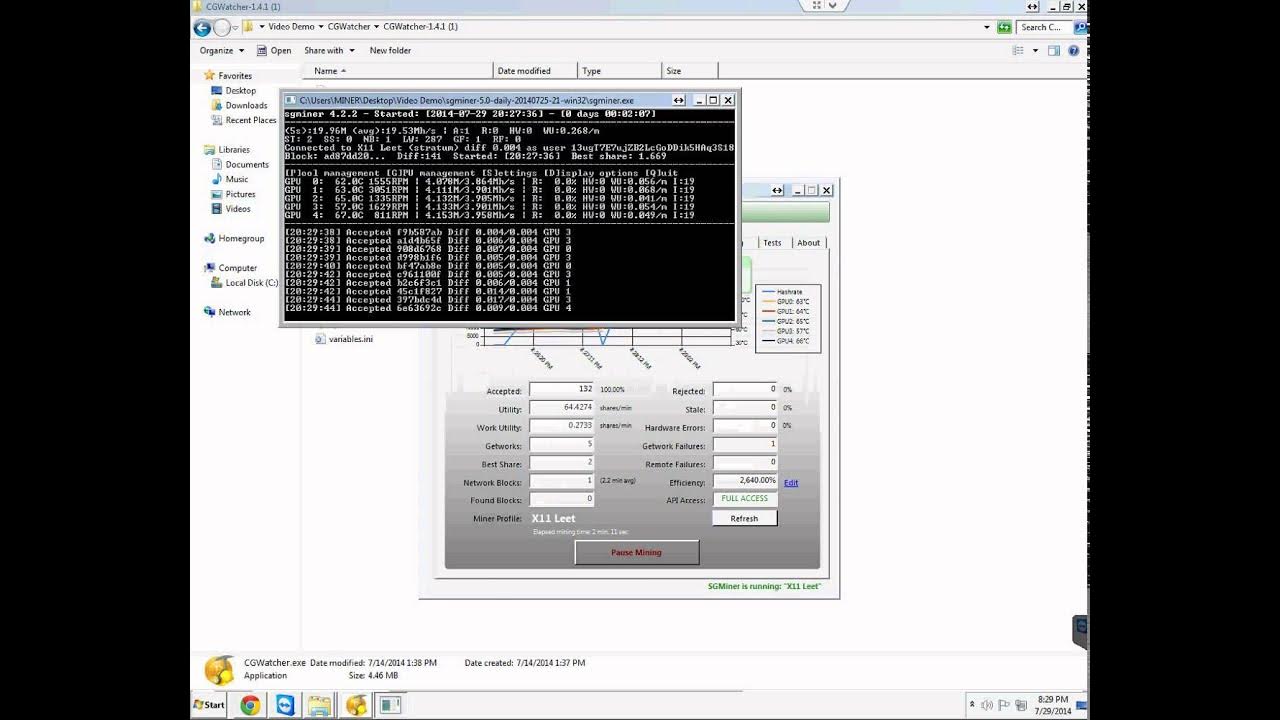Image resolution: width=1280 pixels, height=720 pixels.
Task: Switch to the About tab in CGWatcher
Action: 808,242
